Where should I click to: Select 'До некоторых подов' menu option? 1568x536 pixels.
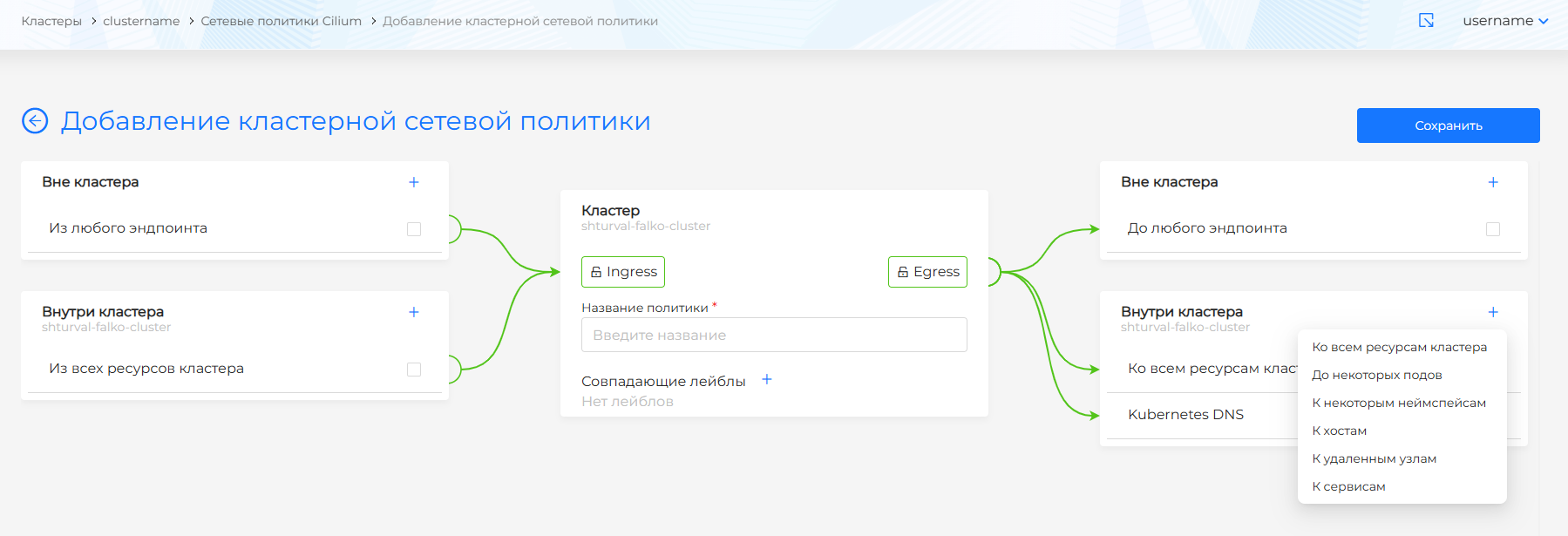coord(1376,375)
